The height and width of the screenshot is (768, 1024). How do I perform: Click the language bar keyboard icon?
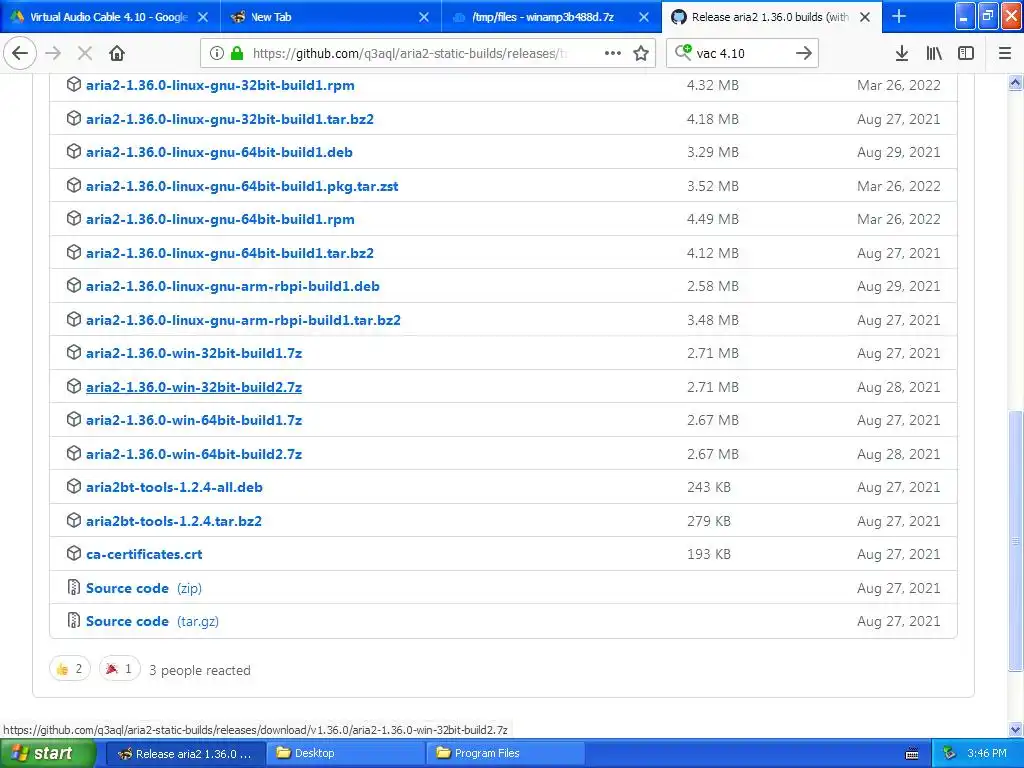tap(912, 754)
